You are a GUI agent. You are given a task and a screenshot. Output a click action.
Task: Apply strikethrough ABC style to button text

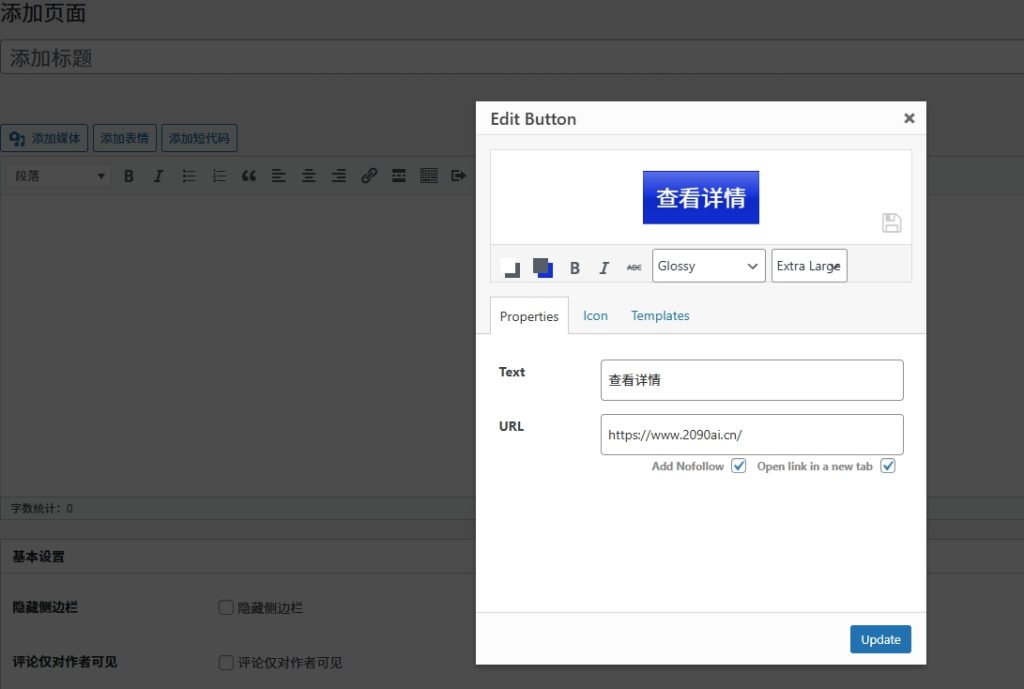[634, 267]
